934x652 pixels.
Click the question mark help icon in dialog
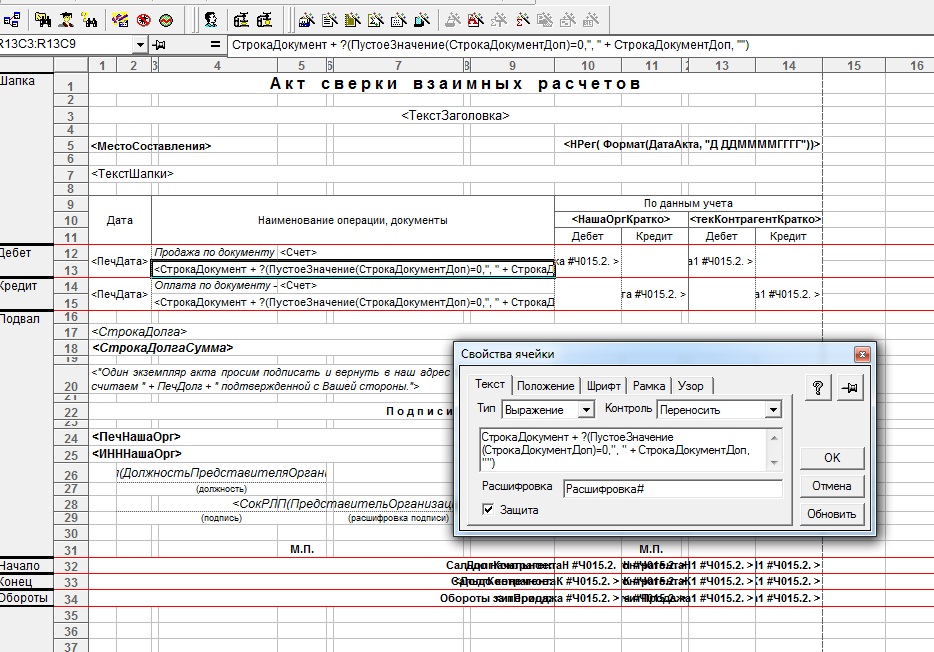818,388
